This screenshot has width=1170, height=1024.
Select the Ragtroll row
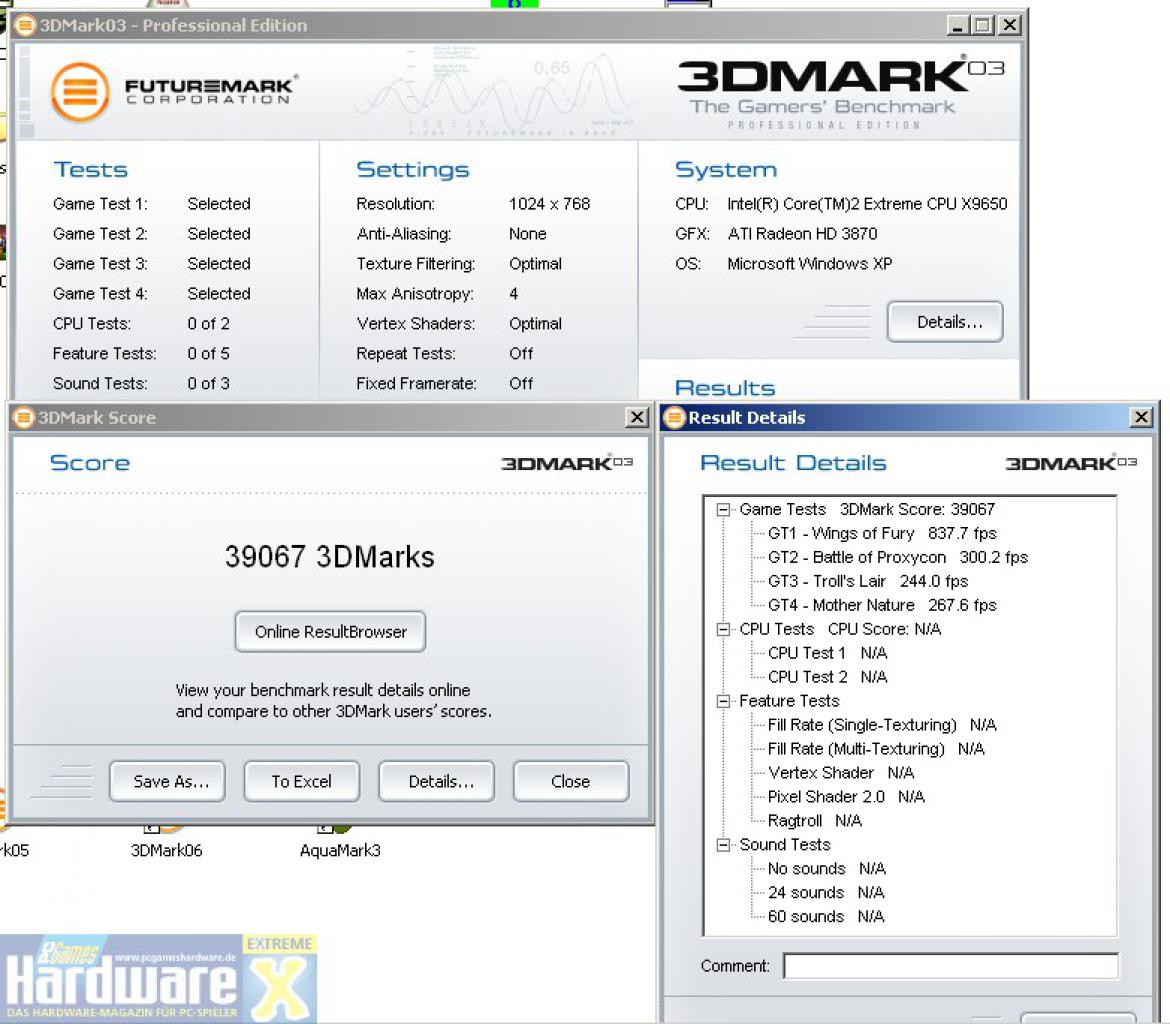815,821
